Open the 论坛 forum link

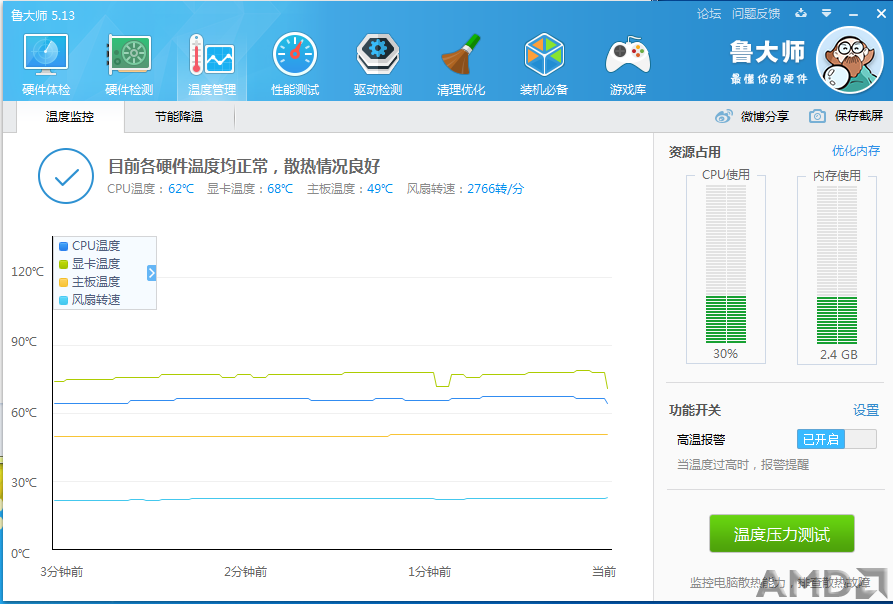pos(708,14)
